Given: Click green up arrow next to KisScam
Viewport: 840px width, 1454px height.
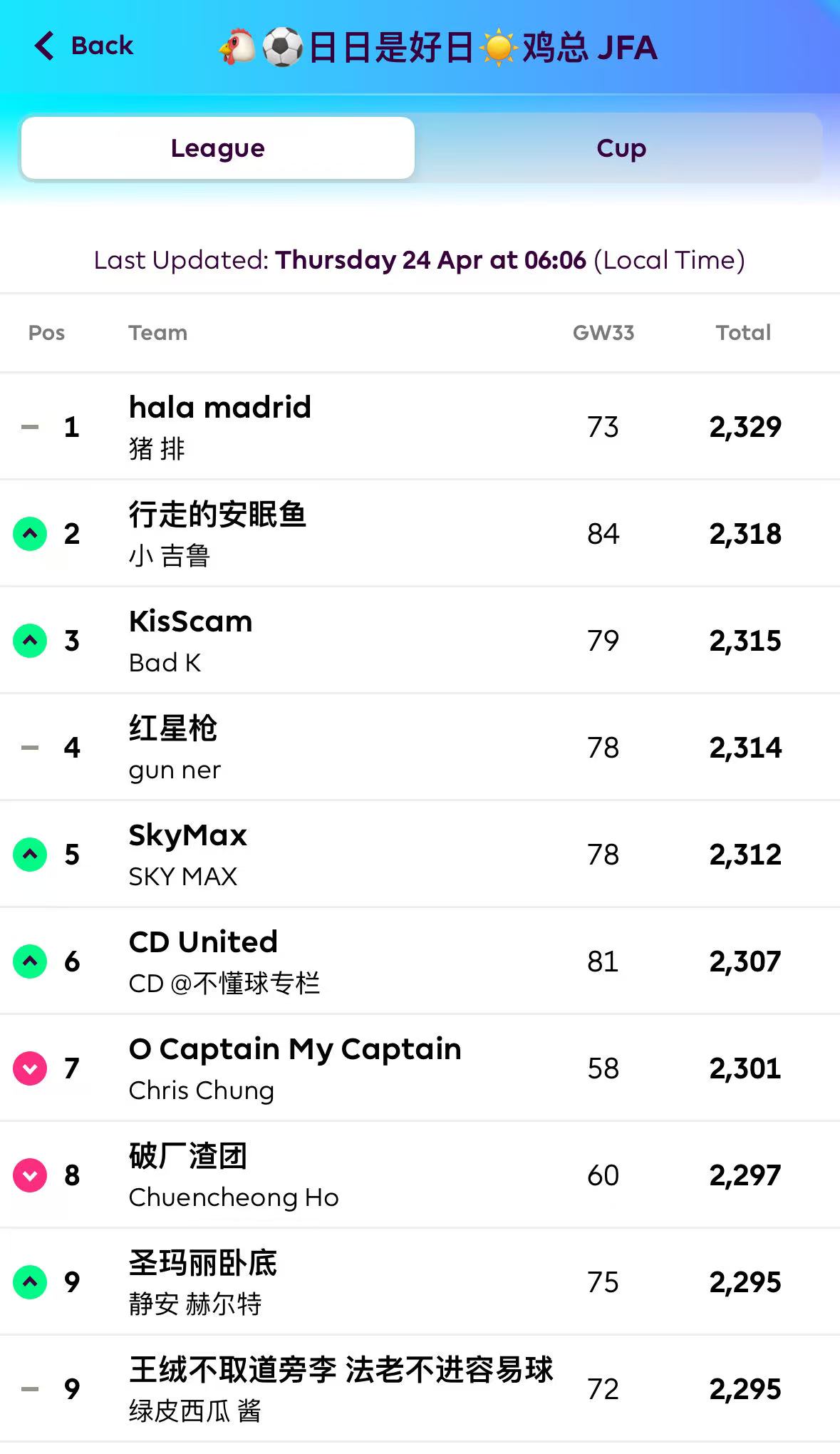Looking at the screenshot, I should tap(30, 640).
